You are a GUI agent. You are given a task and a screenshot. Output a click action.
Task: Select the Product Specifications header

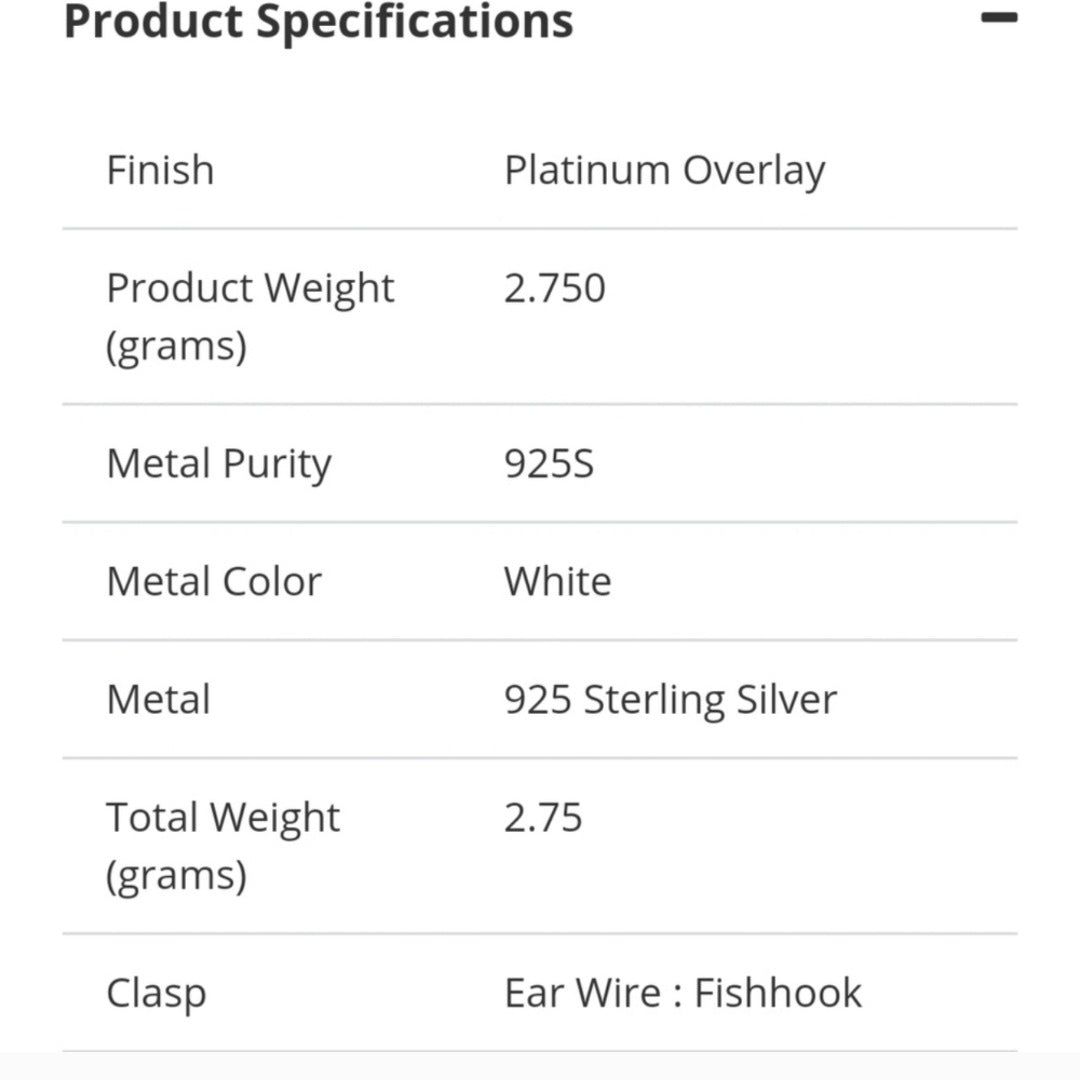(318, 22)
